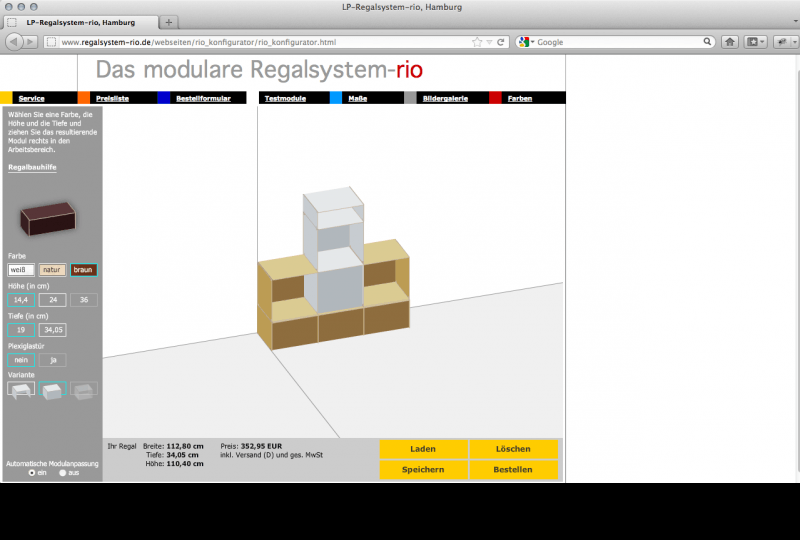Click the Breite value 112,80 cm
The width and height of the screenshot is (800, 540).
[x=185, y=446]
